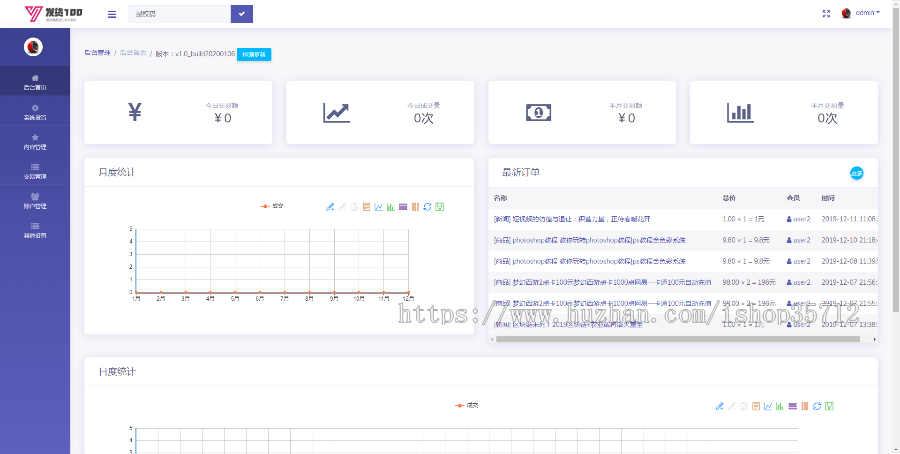Screen dimensions: 900x454
Task: Open the photoshop order dated 2019-12-08
Action: pos(589,261)
